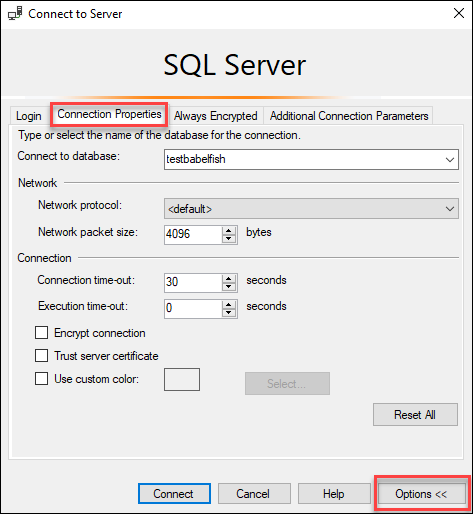The width and height of the screenshot is (473, 514).
Task: Click the custom color swatch box
Action: 182,379
